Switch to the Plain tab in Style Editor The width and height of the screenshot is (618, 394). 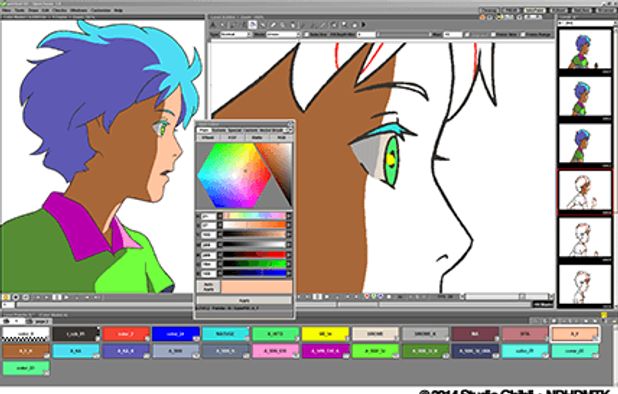point(204,130)
